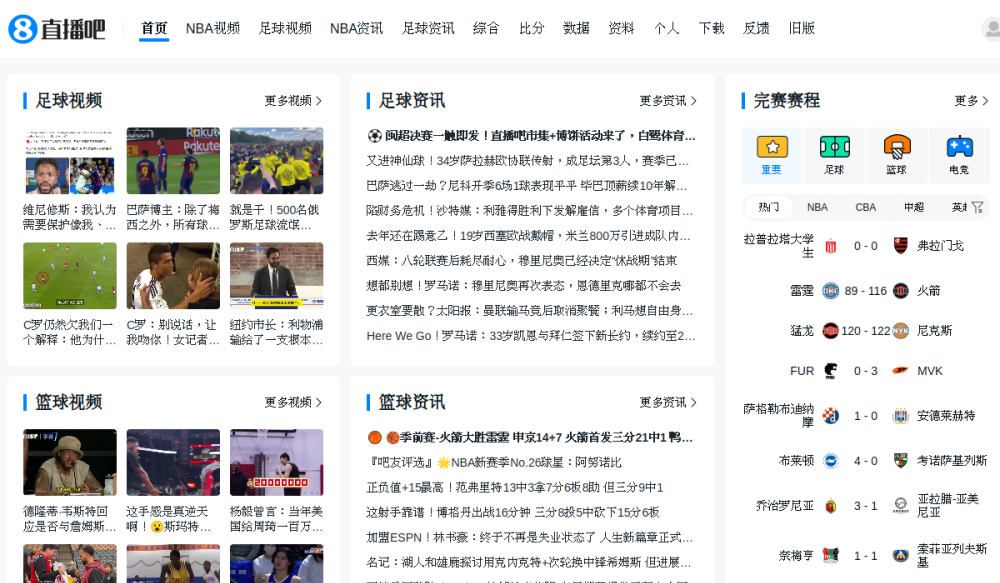This screenshot has width=1000, height=583.
Task: Expand 篮球资讯 更多资讯 arrow
Action: point(694,402)
